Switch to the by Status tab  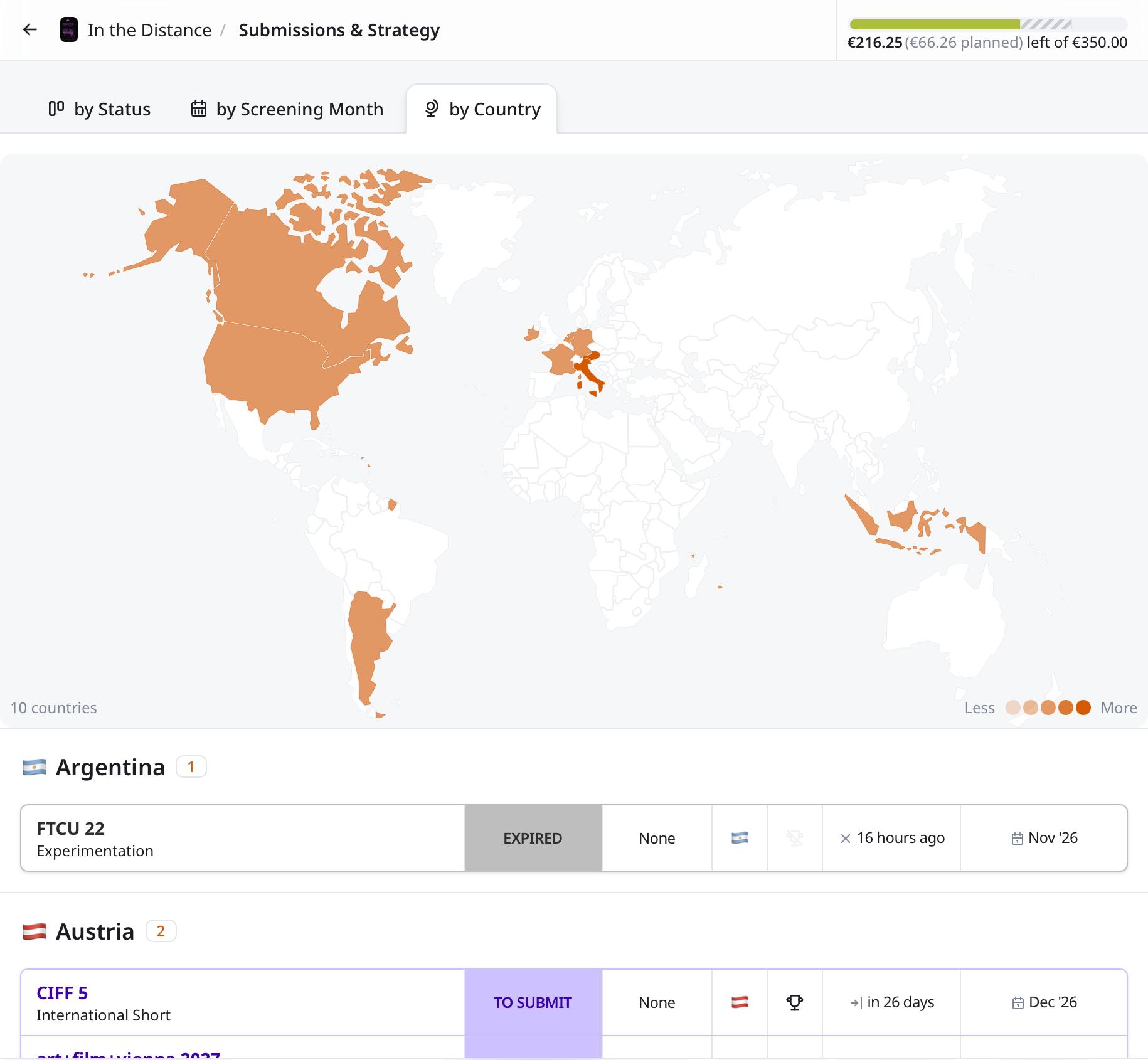point(100,109)
